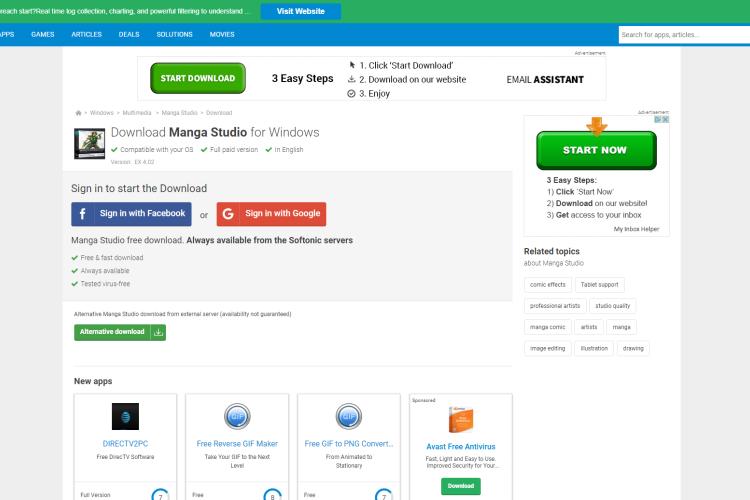Click the 'Related topics' heading

click(551, 251)
